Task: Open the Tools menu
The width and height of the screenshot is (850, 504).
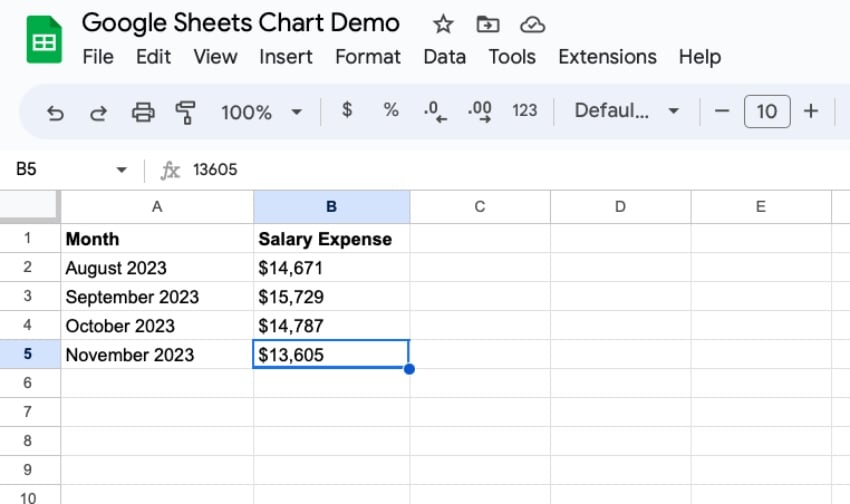Action: tap(512, 57)
